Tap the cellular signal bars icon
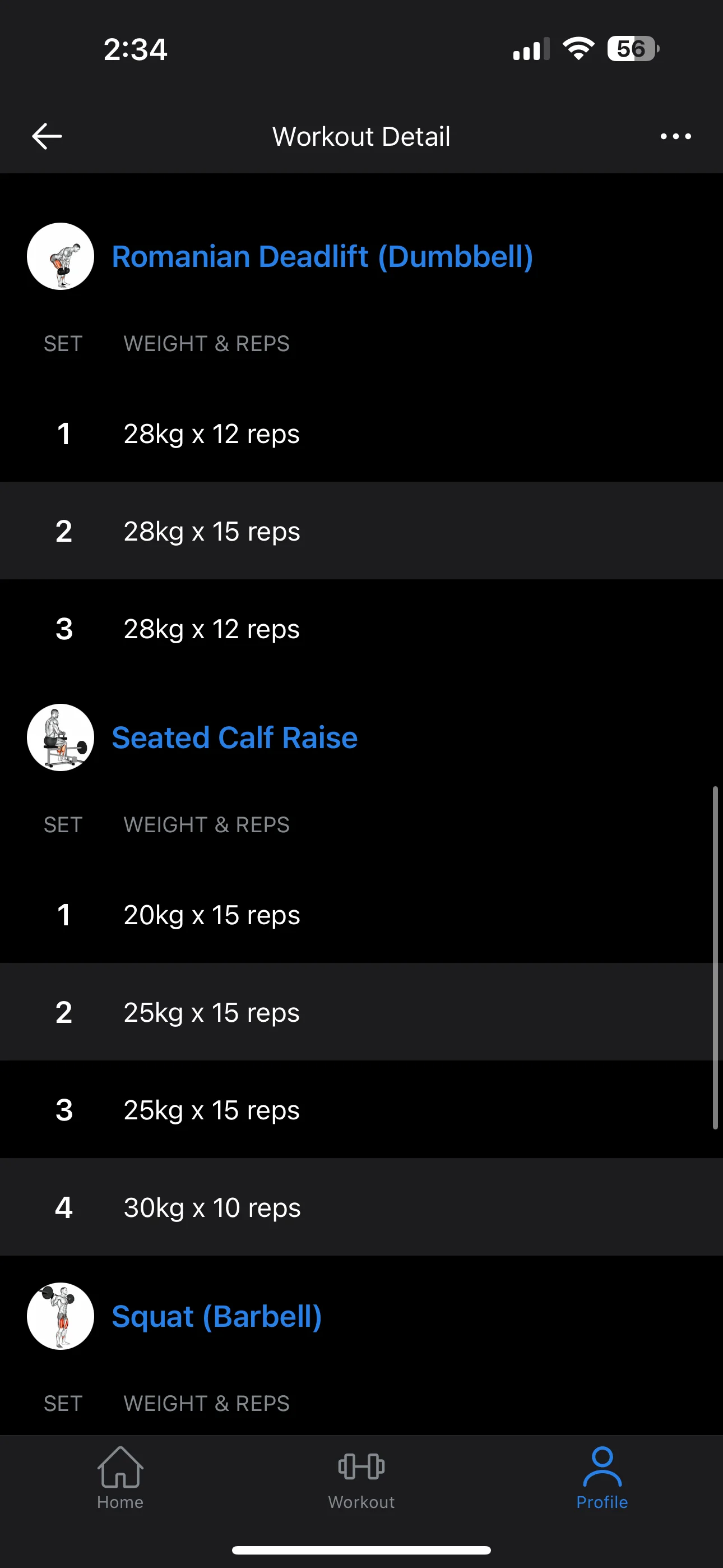 pos(531,49)
